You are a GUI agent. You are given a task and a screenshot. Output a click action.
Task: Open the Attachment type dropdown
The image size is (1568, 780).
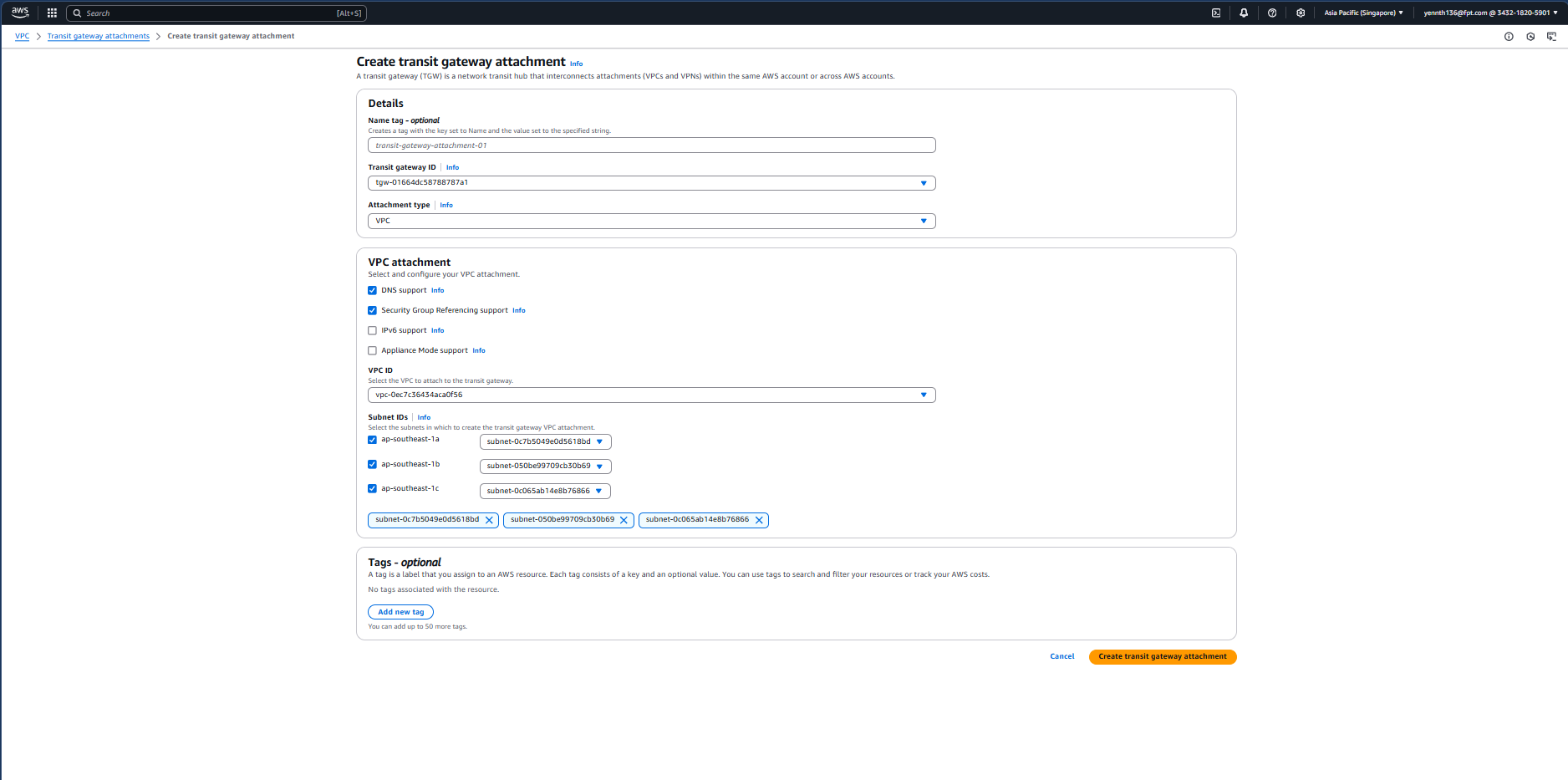(x=651, y=222)
